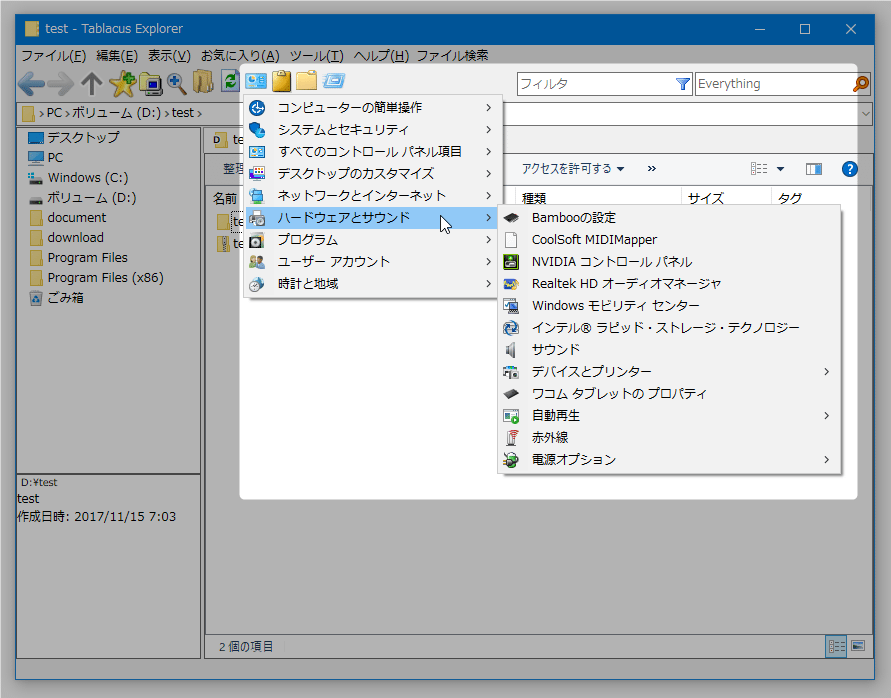Click the brown file cabinet toolbar icon
Image resolution: width=891 pixels, height=698 pixels.
pyautogui.click(x=203, y=82)
